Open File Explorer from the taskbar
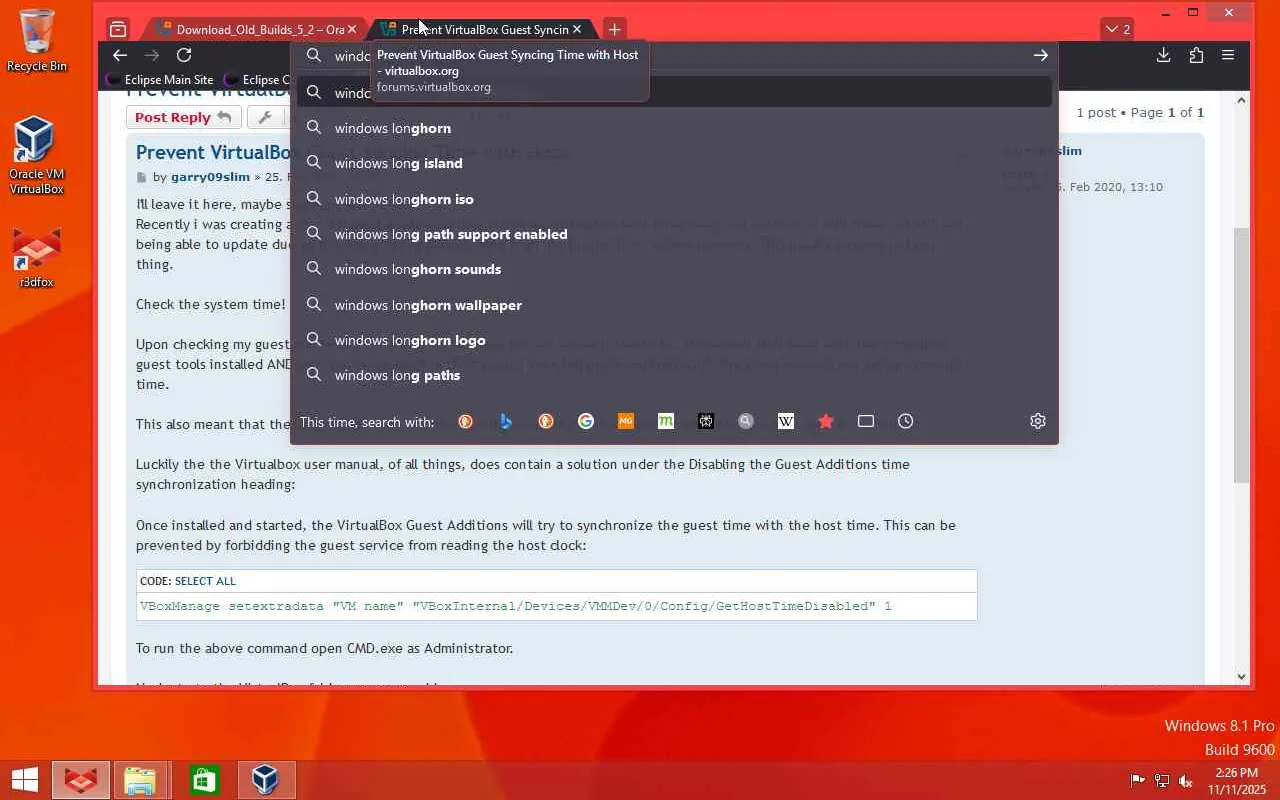Image resolution: width=1280 pixels, height=800 pixels. pyautogui.click(x=141, y=780)
